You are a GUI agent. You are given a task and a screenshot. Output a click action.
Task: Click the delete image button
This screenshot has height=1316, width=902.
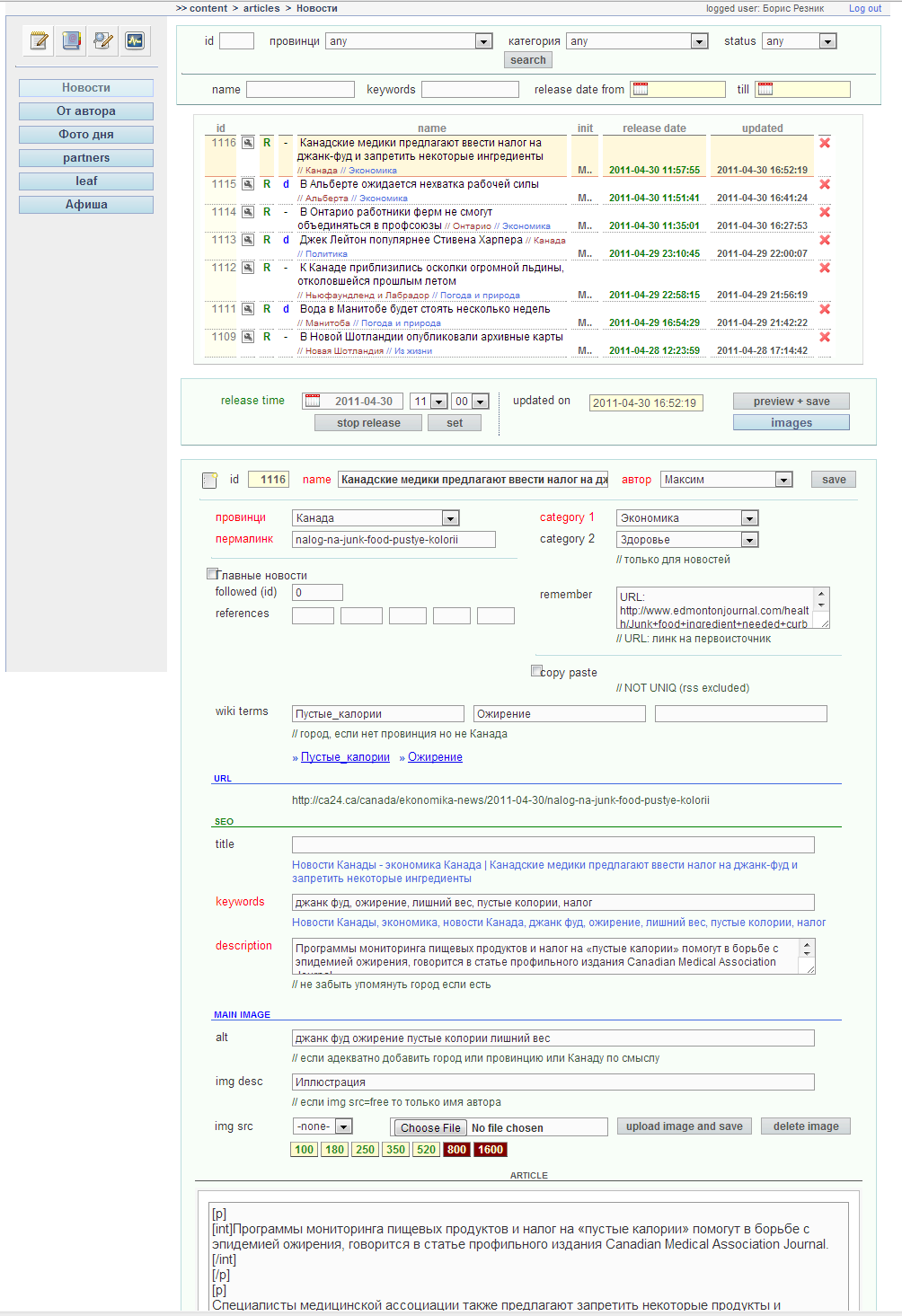coord(806,1126)
